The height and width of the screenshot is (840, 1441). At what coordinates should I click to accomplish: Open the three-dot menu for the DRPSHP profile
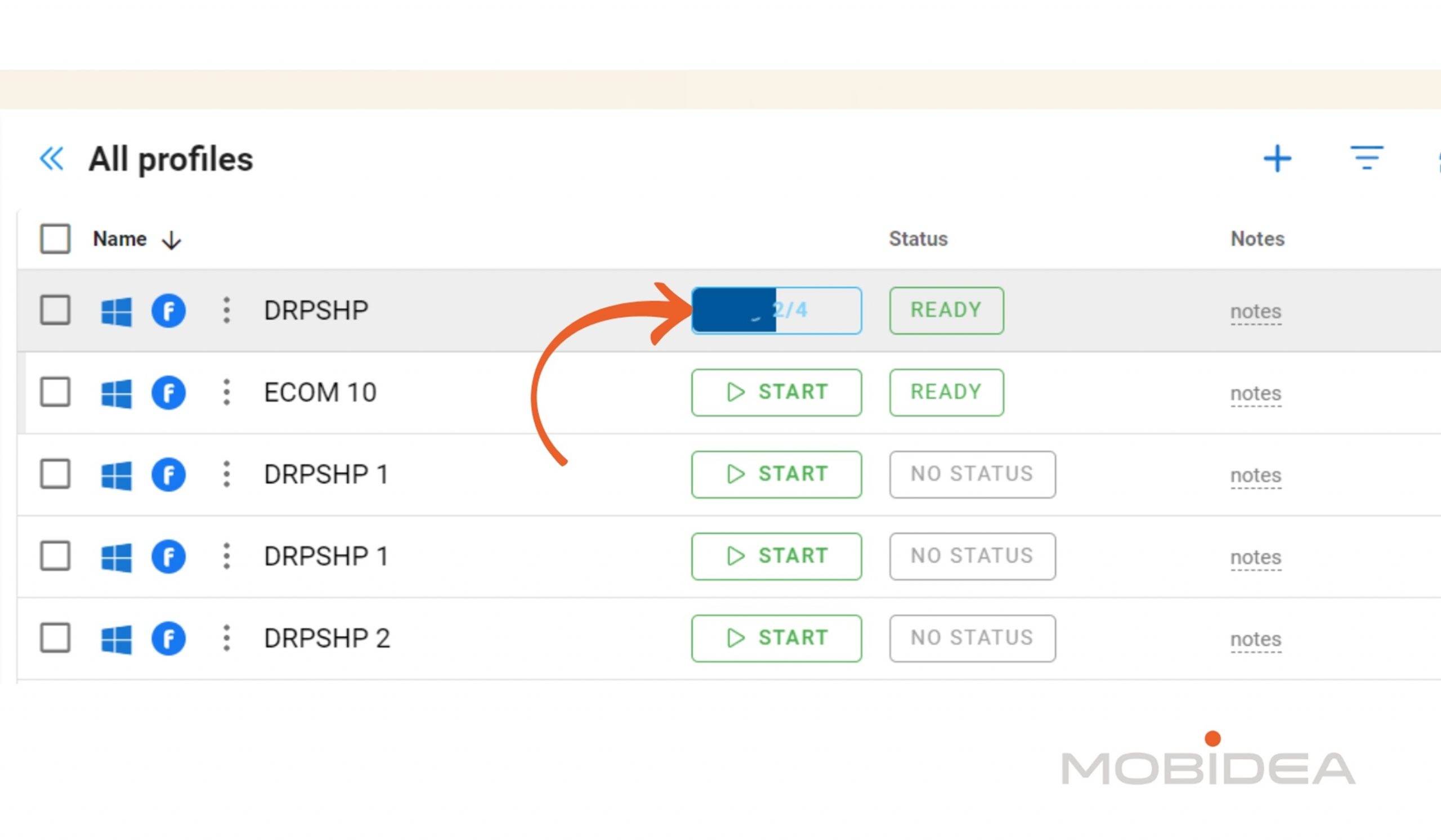point(226,310)
